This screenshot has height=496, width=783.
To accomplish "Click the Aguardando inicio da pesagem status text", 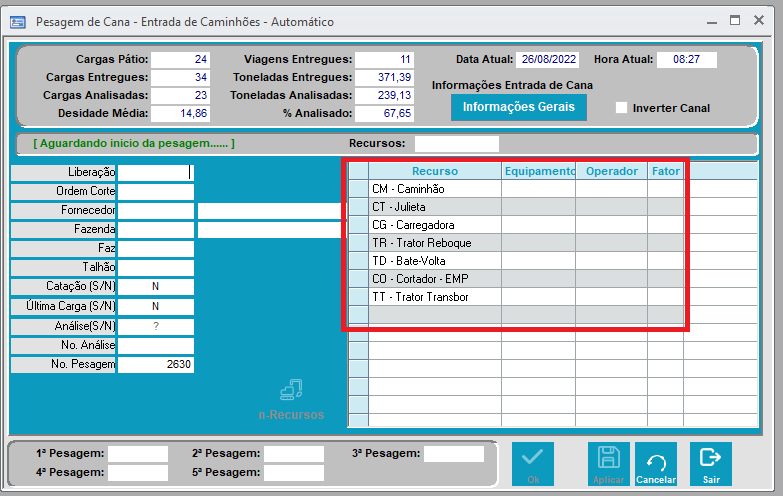I will (134, 143).
